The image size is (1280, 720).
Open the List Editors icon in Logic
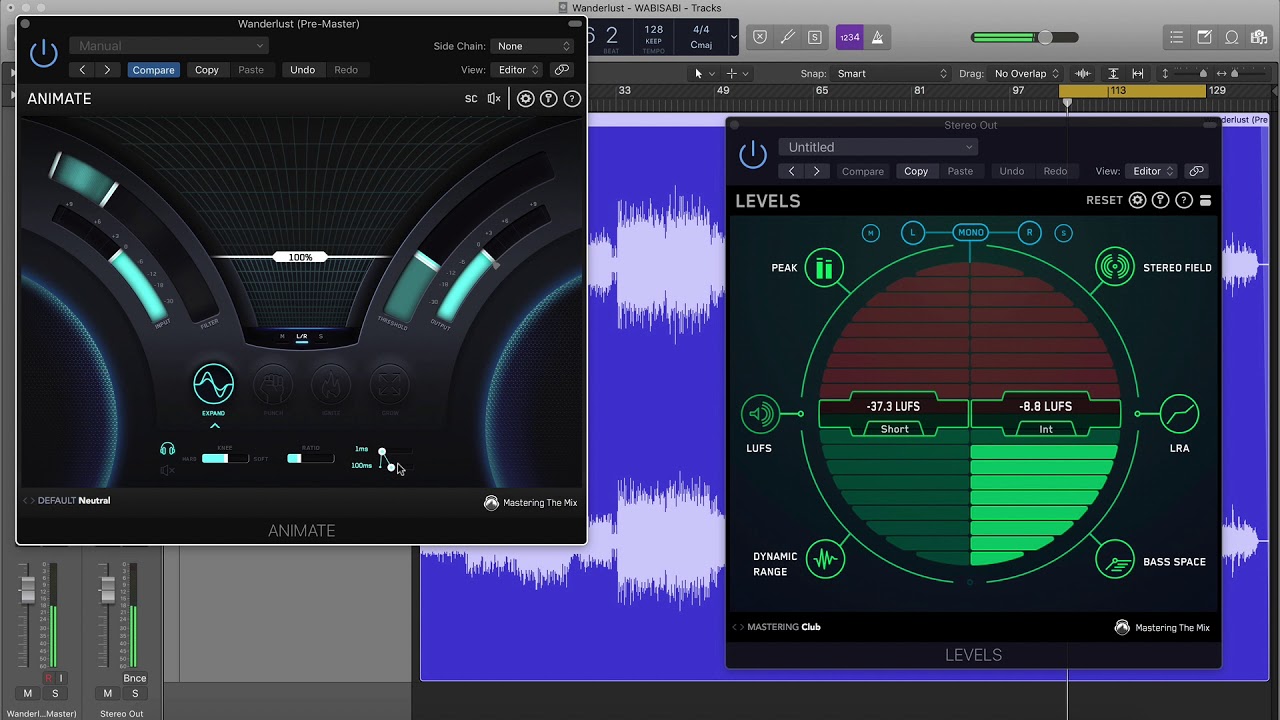(x=1177, y=37)
